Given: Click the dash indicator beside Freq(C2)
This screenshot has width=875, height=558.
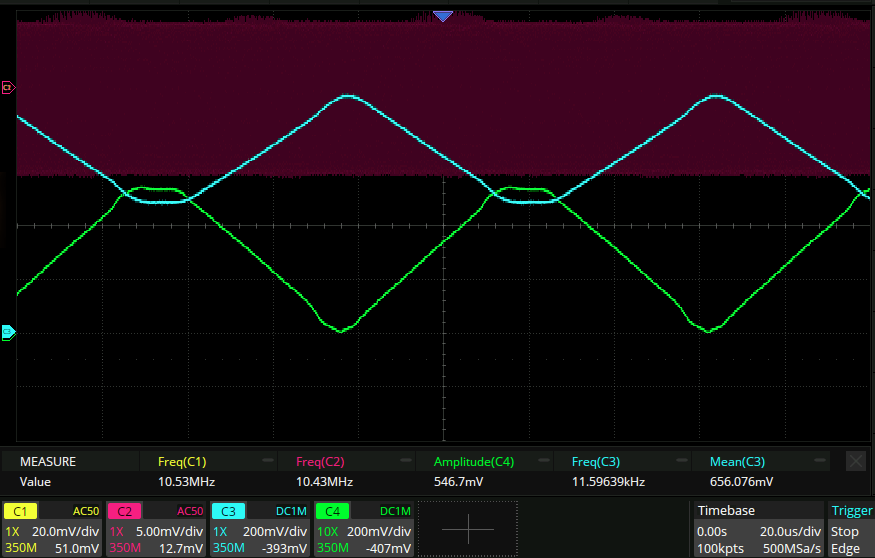Looking at the screenshot, I should point(405,461).
